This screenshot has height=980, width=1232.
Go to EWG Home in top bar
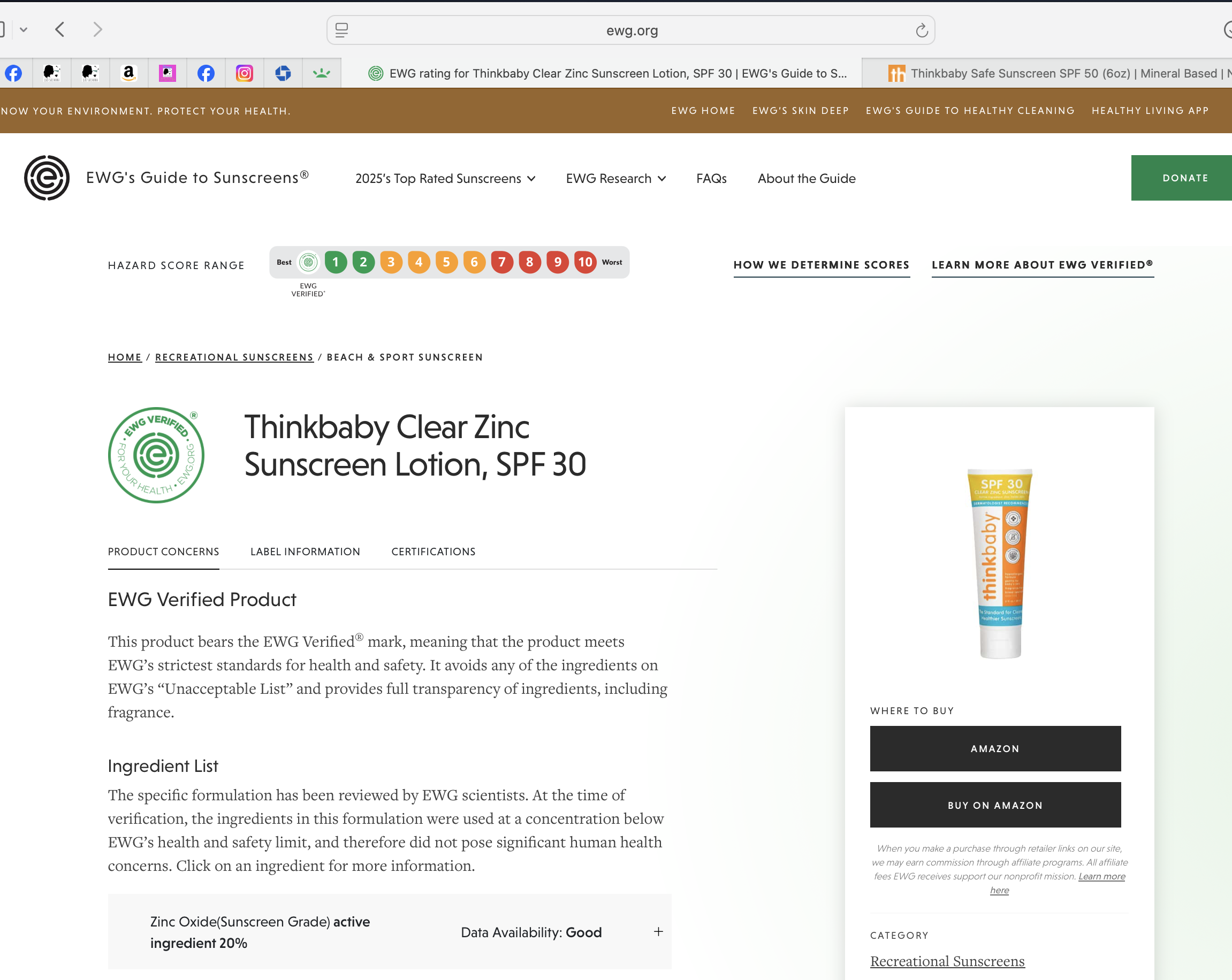703,110
